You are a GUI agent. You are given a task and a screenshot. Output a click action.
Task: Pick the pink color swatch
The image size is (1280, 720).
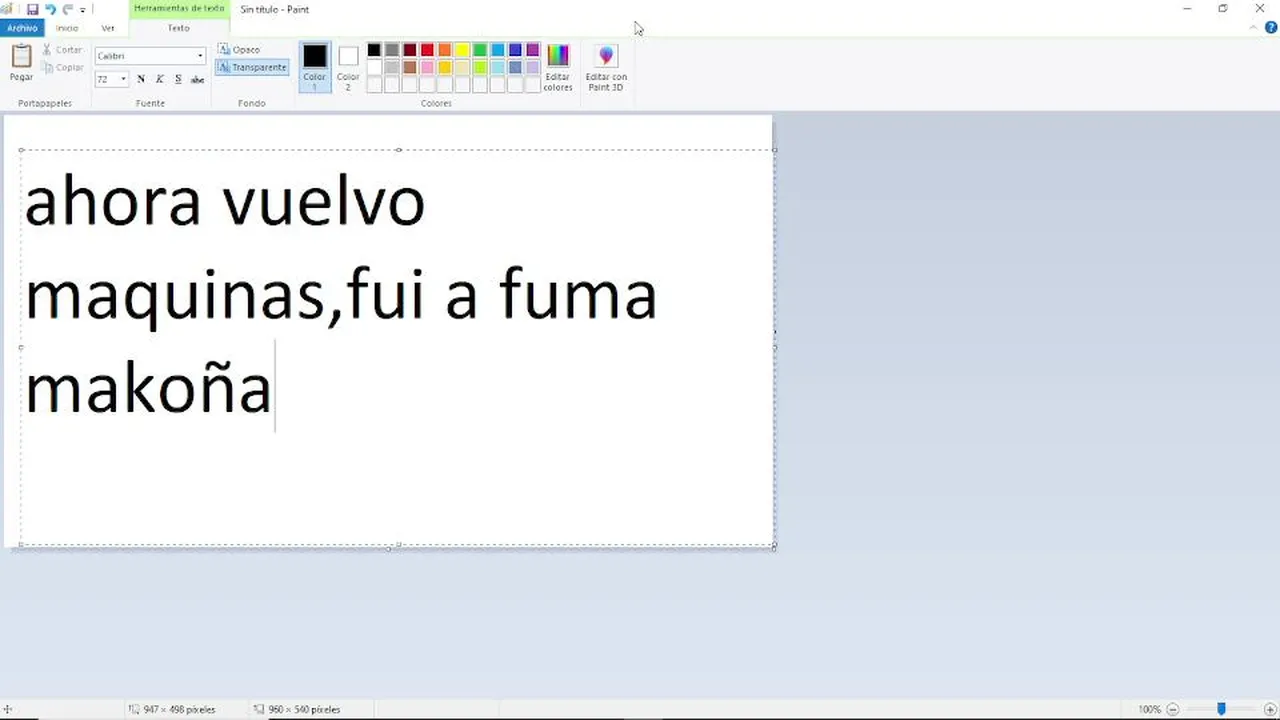click(x=427, y=67)
